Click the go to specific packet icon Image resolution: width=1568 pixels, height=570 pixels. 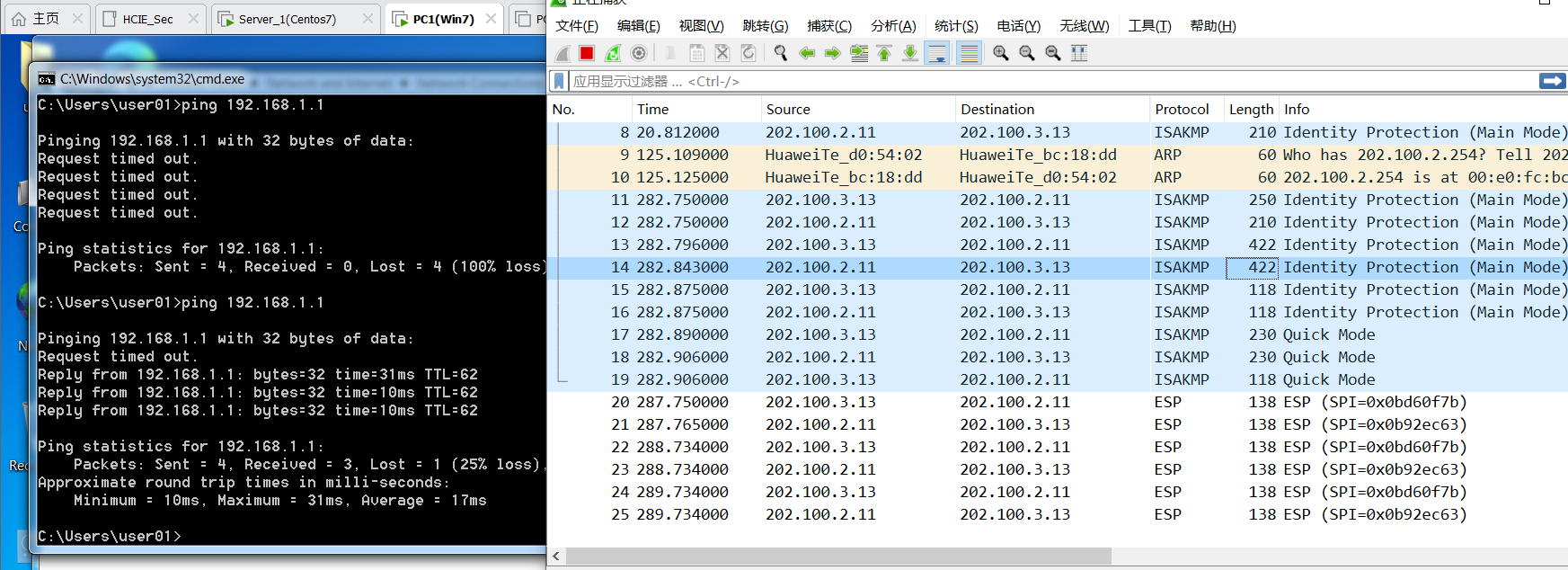coord(859,53)
